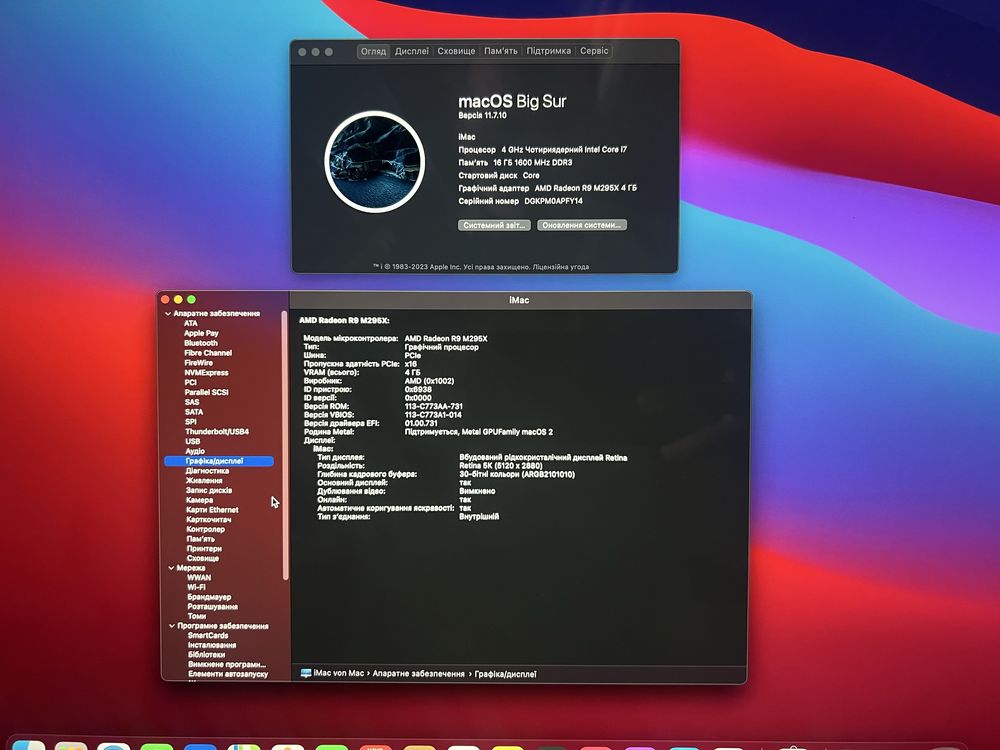The height and width of the screenshot is (750, 1000).
Task: Select Parallel SCSI in the sidebar
Action: 207,392
